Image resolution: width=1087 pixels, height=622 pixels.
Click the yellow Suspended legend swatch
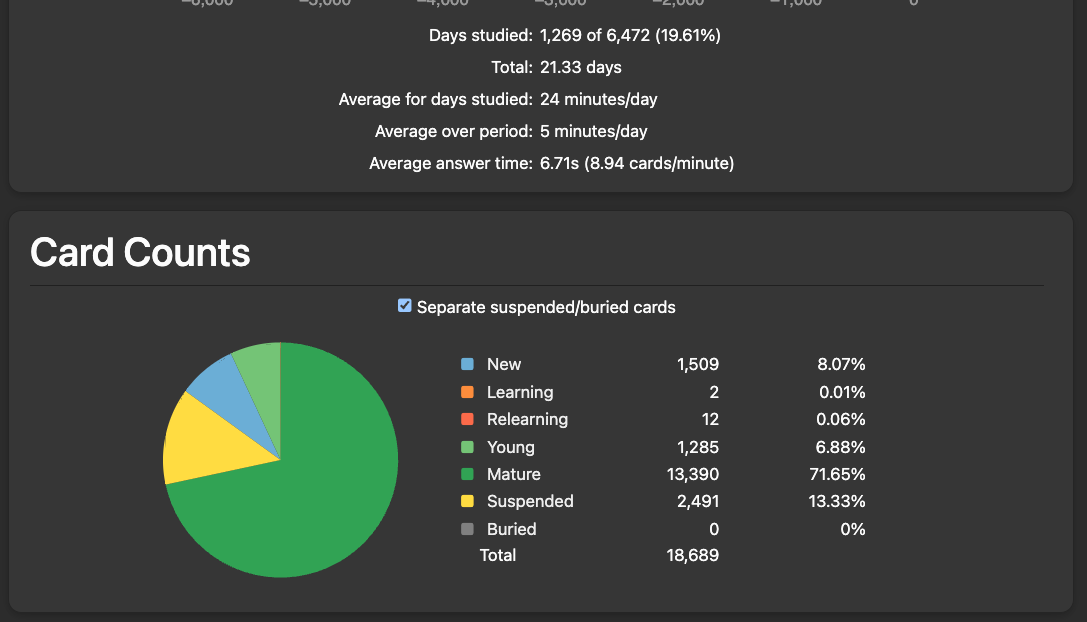[467, 501]
